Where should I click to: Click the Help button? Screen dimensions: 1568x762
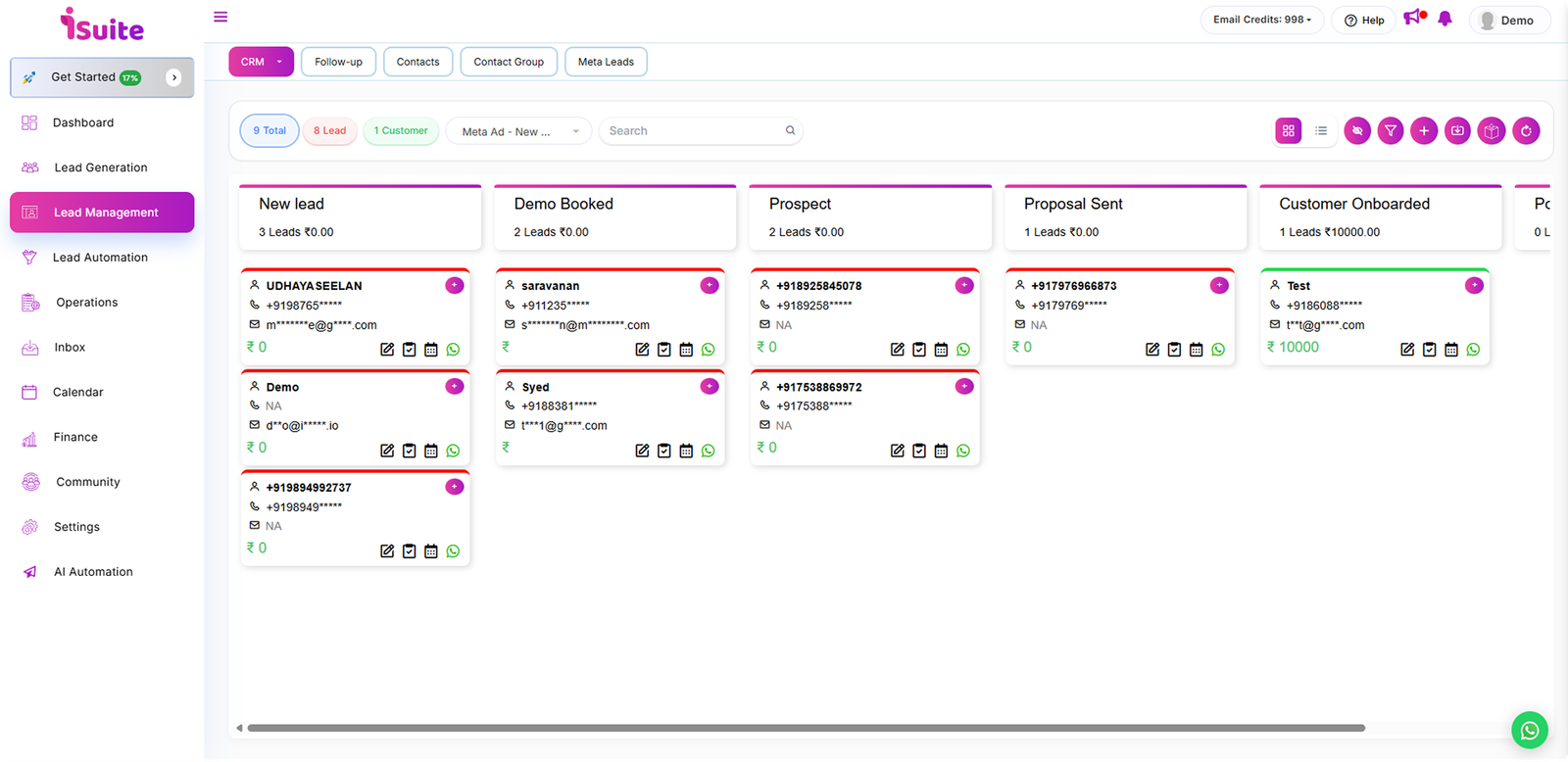[1363, 20]
